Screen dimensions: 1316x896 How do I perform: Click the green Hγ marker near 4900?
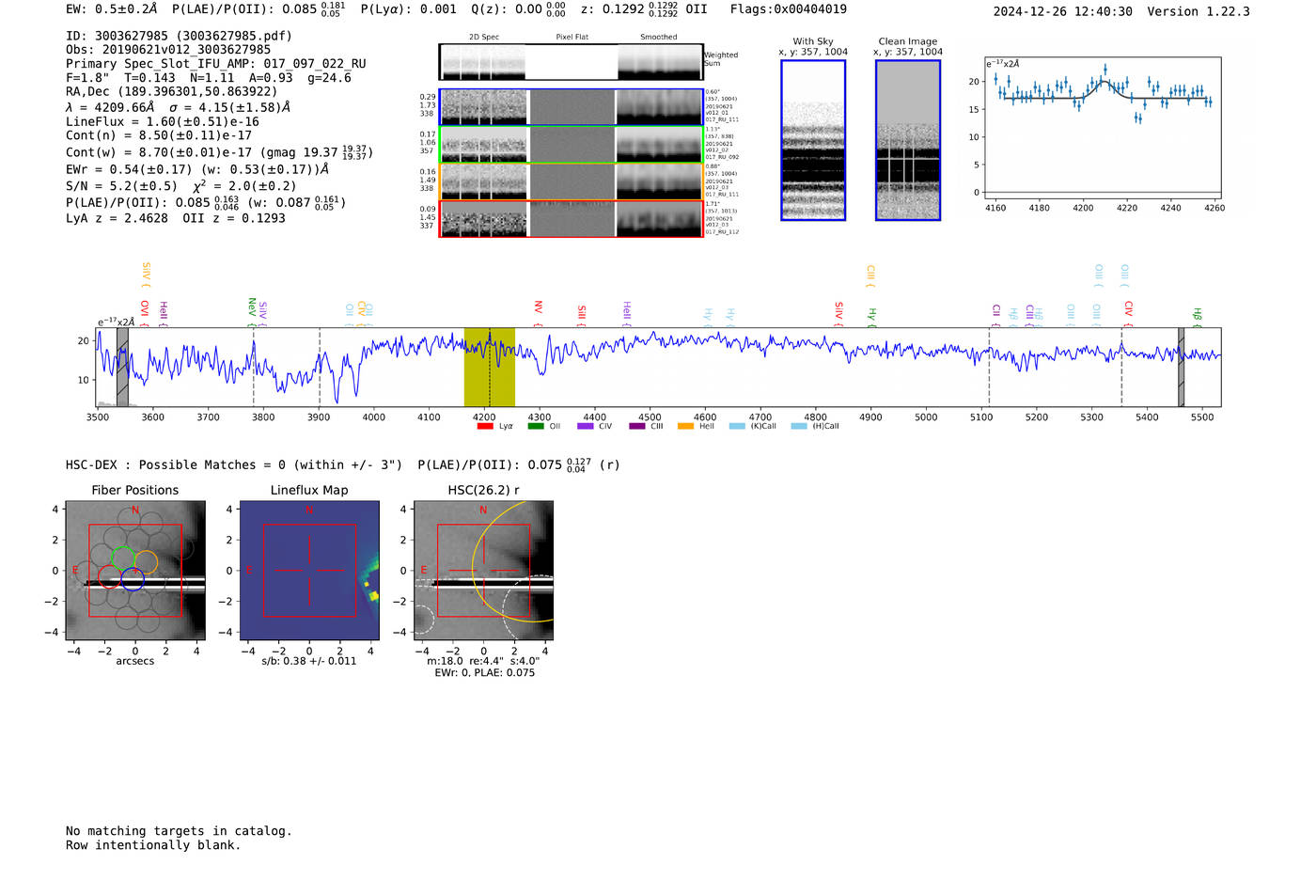coord(872,316)
